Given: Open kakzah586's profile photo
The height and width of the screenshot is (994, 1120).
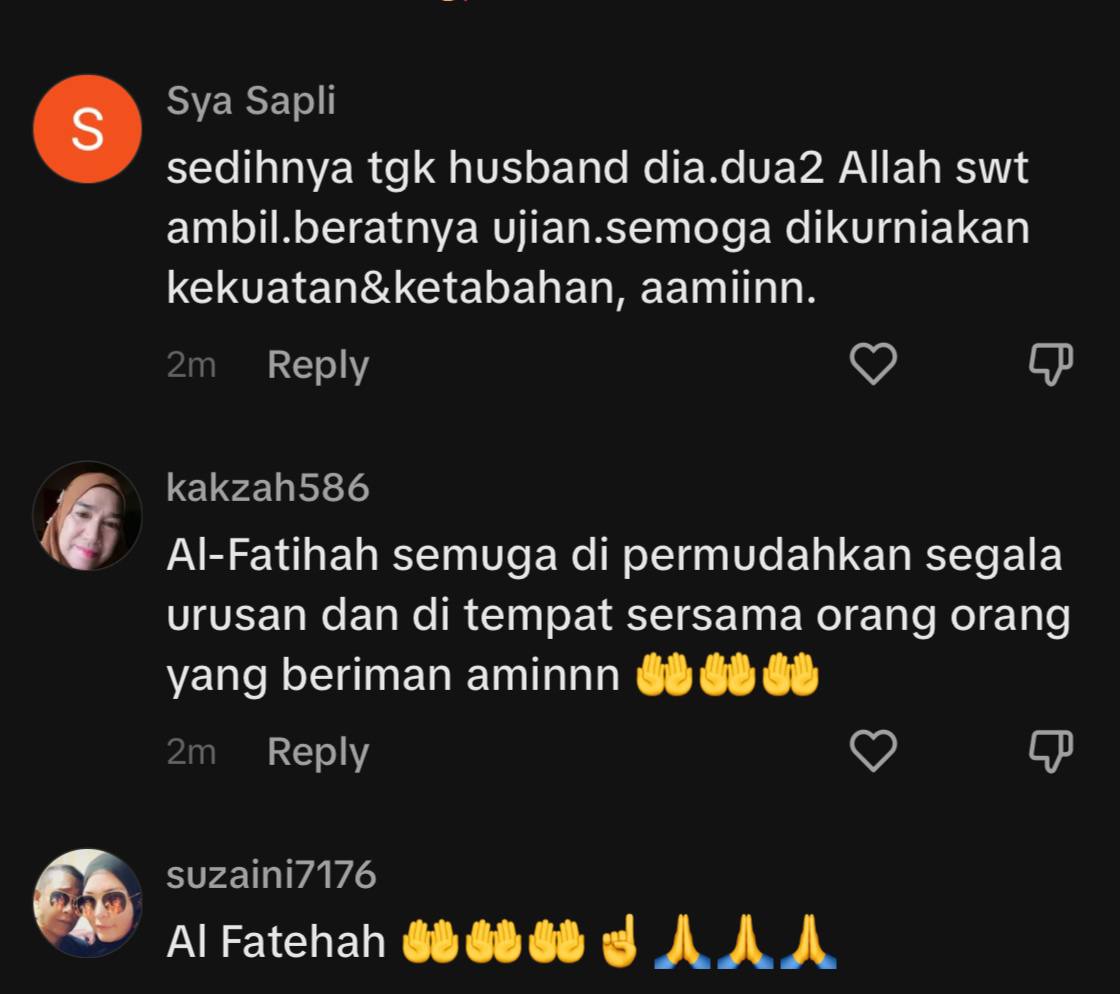Looking at the screenshot, I should tap(87, 516).
